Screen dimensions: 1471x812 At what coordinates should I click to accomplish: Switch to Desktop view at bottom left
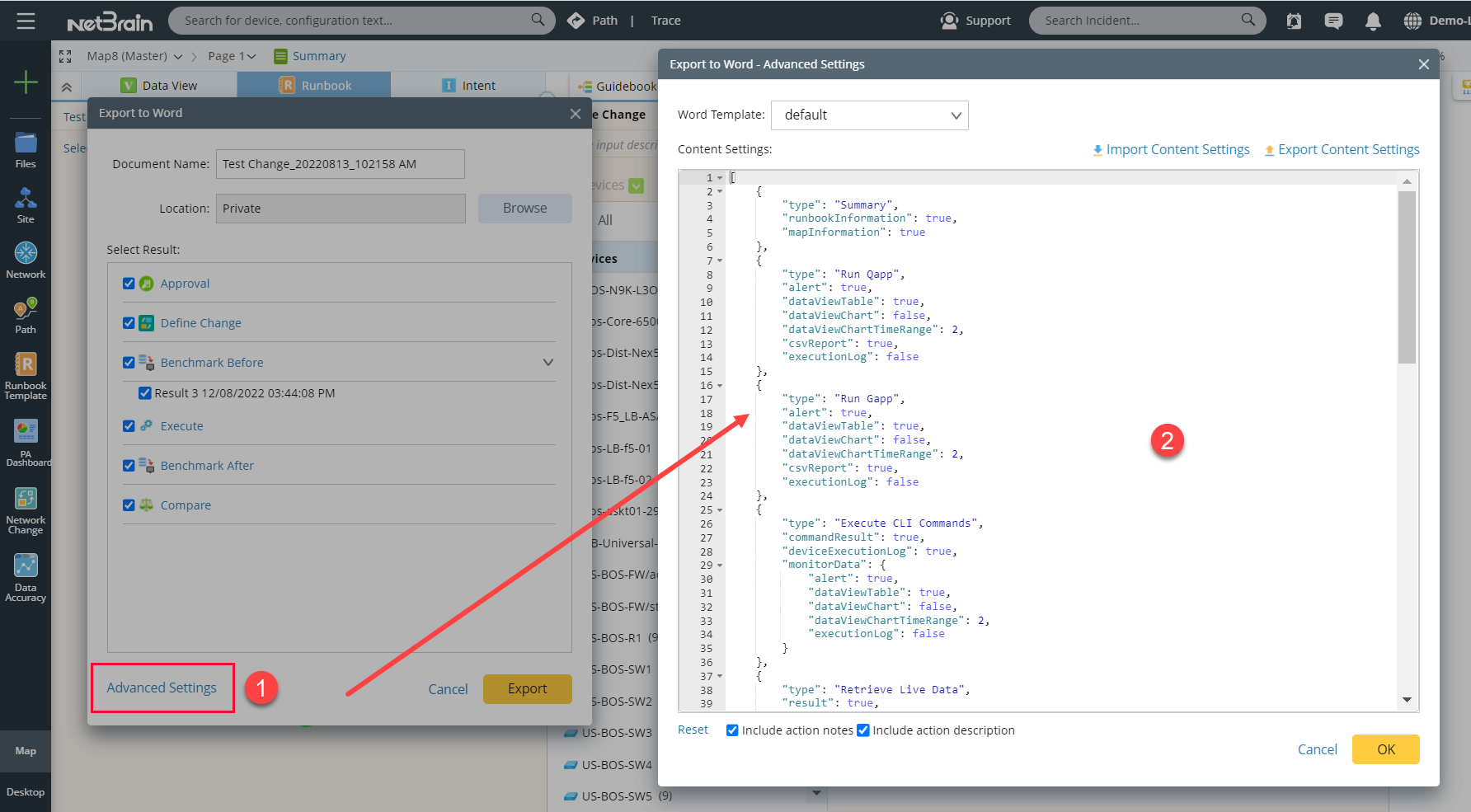[x=26, y=792]
